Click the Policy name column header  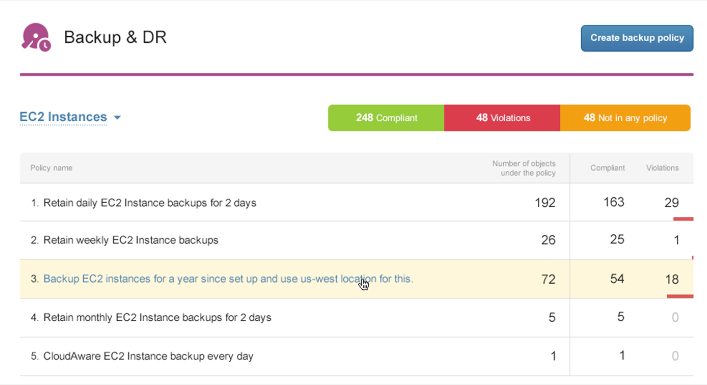click(x=51, y=168)
